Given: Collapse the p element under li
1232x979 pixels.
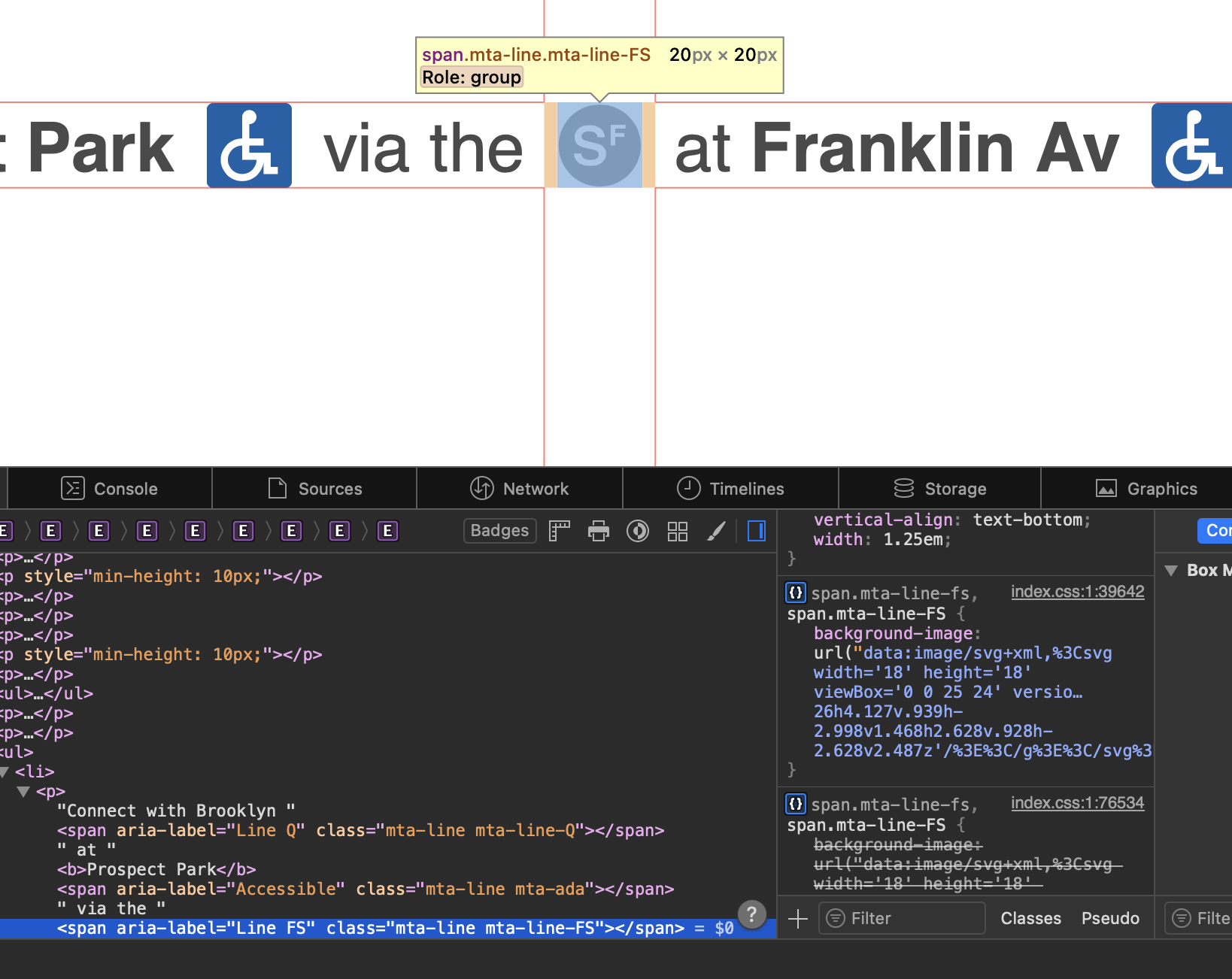Looking at the screenshot, I should (x=24, y=791).
